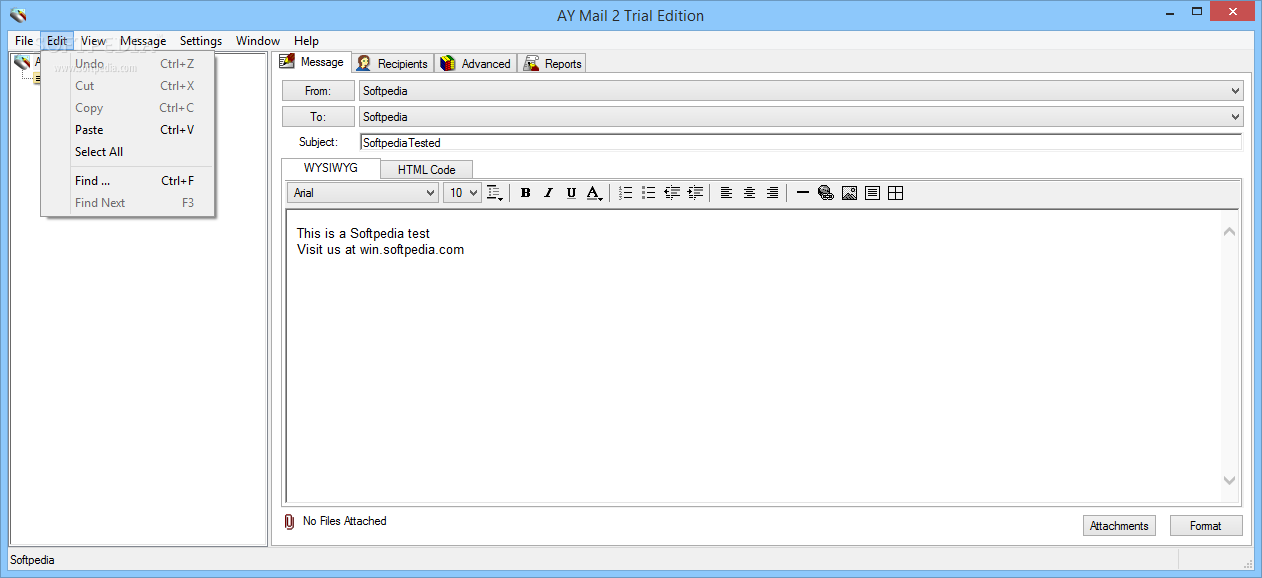Screen dimensions: 1262x578
Task: Align text left
Action: click(726, 193)
